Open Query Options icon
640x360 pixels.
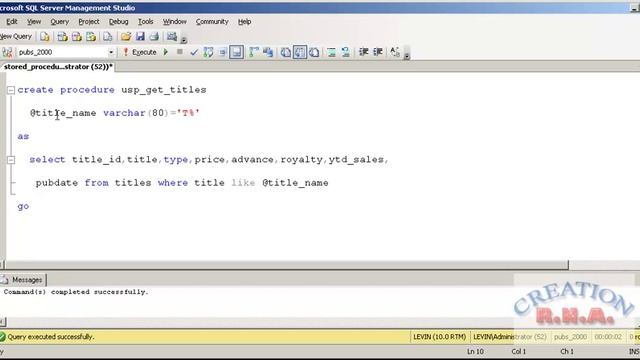pyautogui.click(x=222, y=52)
